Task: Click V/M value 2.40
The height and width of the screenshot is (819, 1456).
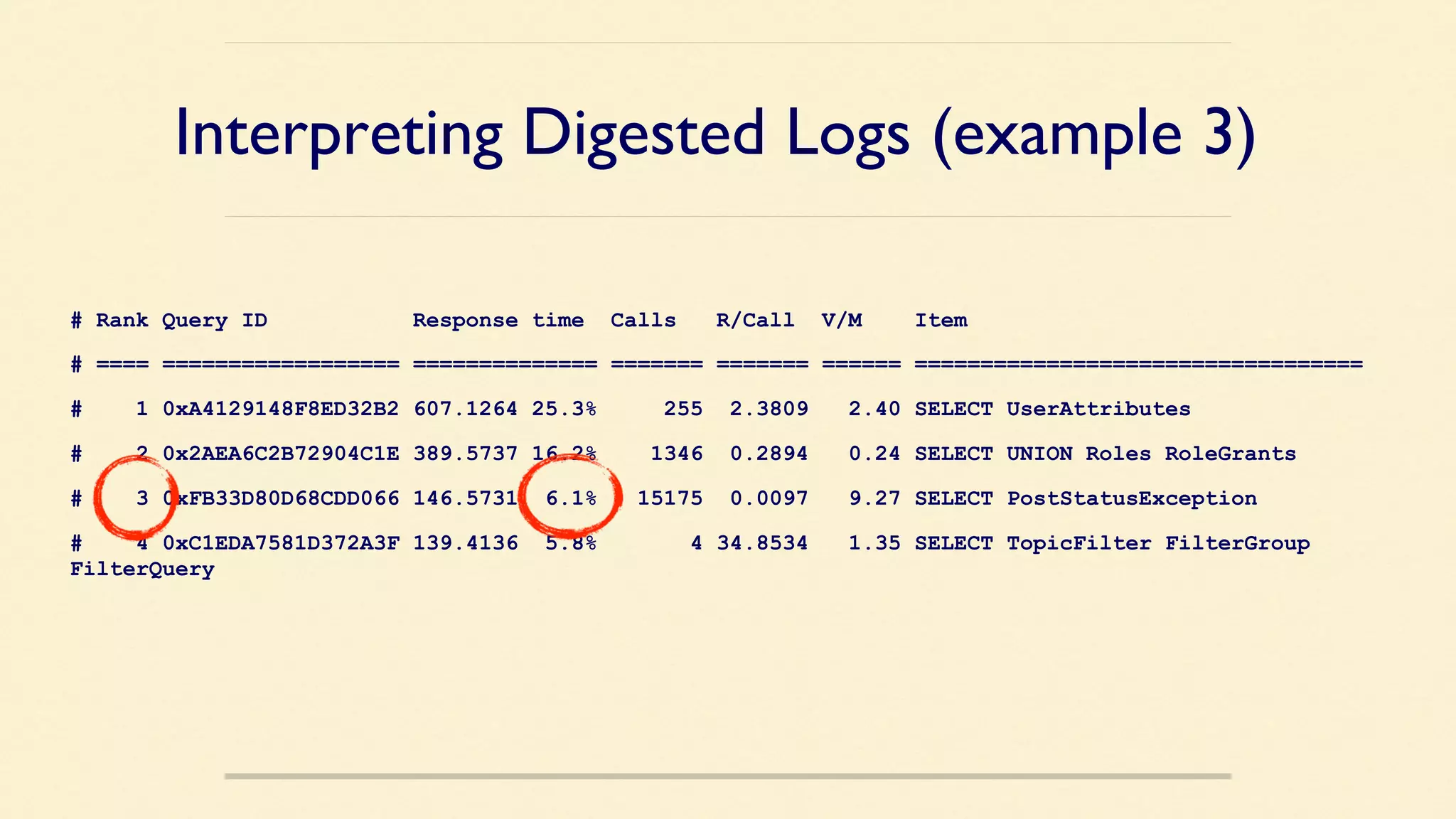Action: pos(874,409)
